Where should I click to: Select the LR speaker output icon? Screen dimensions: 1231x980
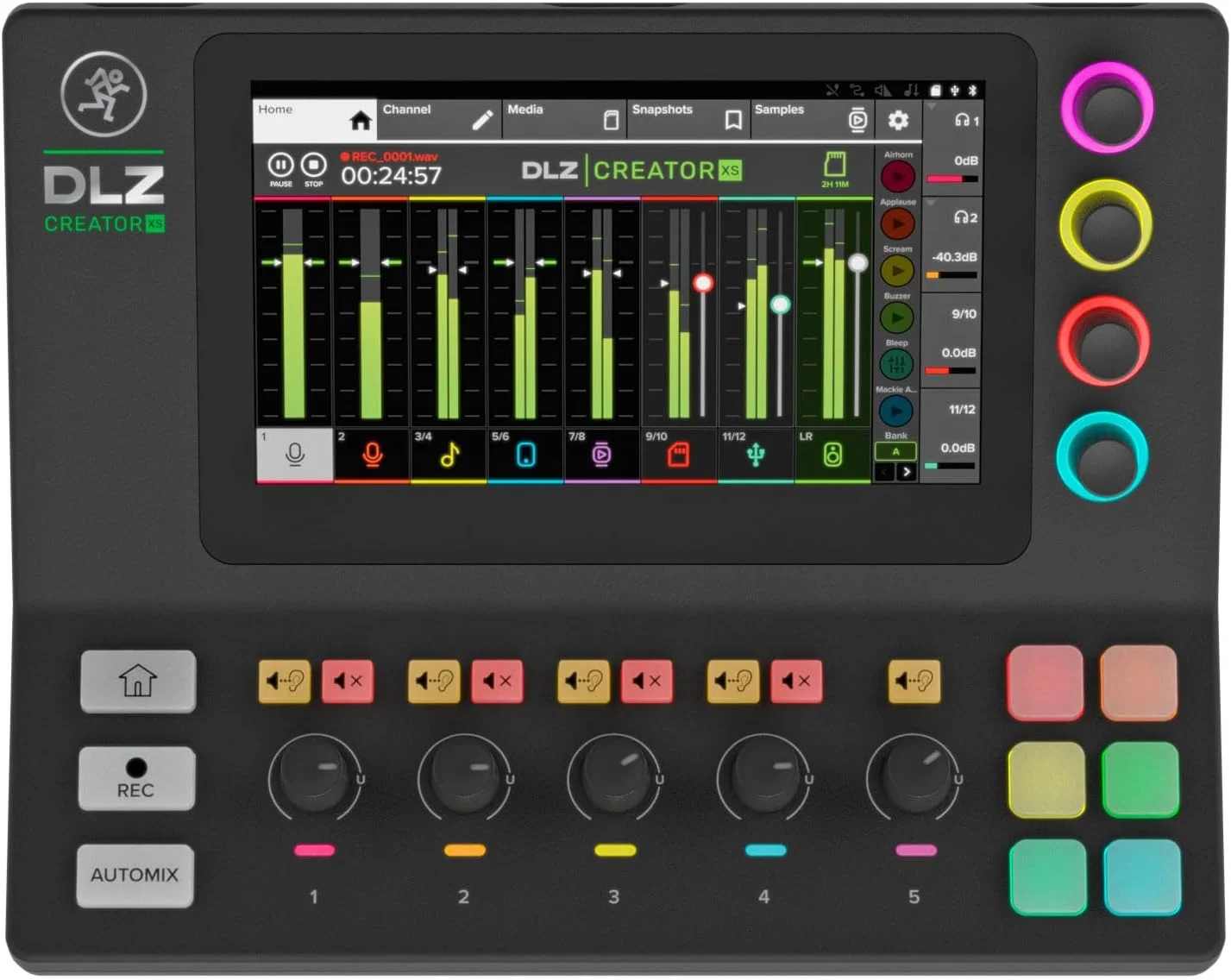(x=832, y=455)
